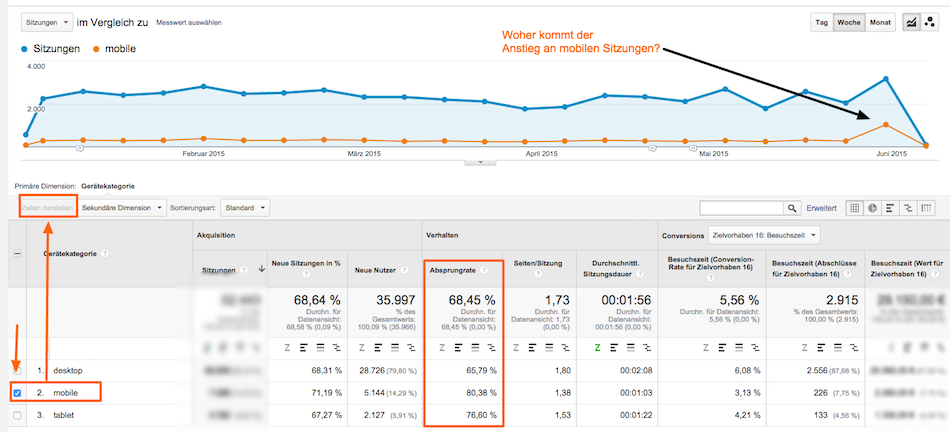Image resolution: width=950 pixels, height=432 pixels.
Task: Select the performance bar view icon
Action: click(890, 208)
